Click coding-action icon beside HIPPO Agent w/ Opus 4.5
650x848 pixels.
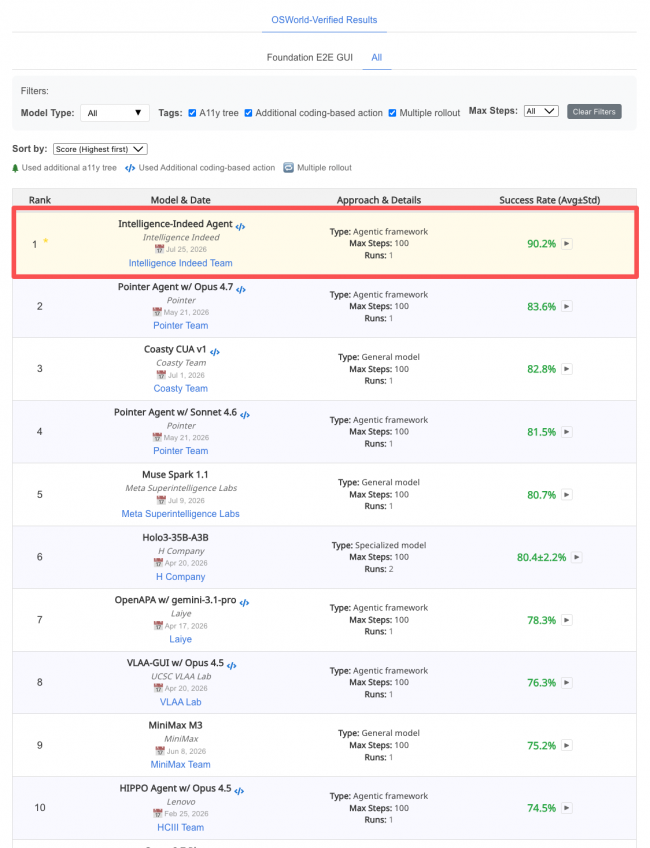pos(239,791)
